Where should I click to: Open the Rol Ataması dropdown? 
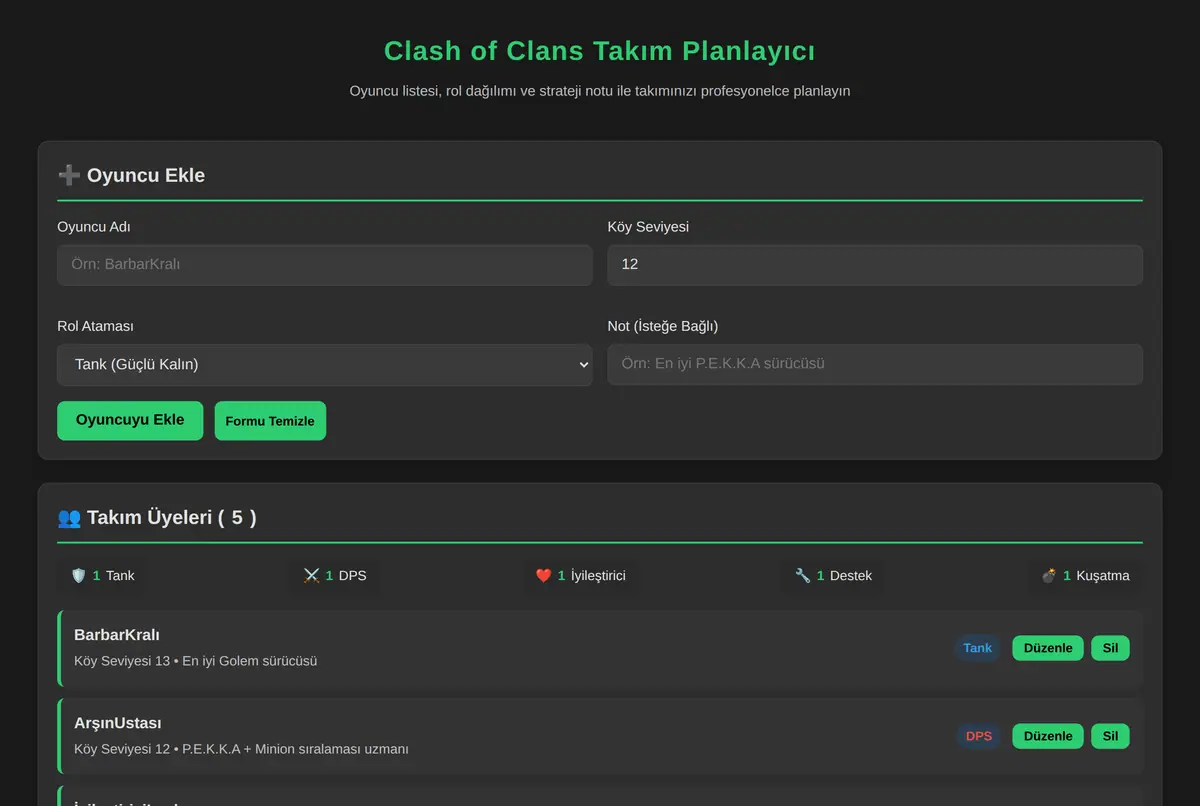click(x=325, y=365)
